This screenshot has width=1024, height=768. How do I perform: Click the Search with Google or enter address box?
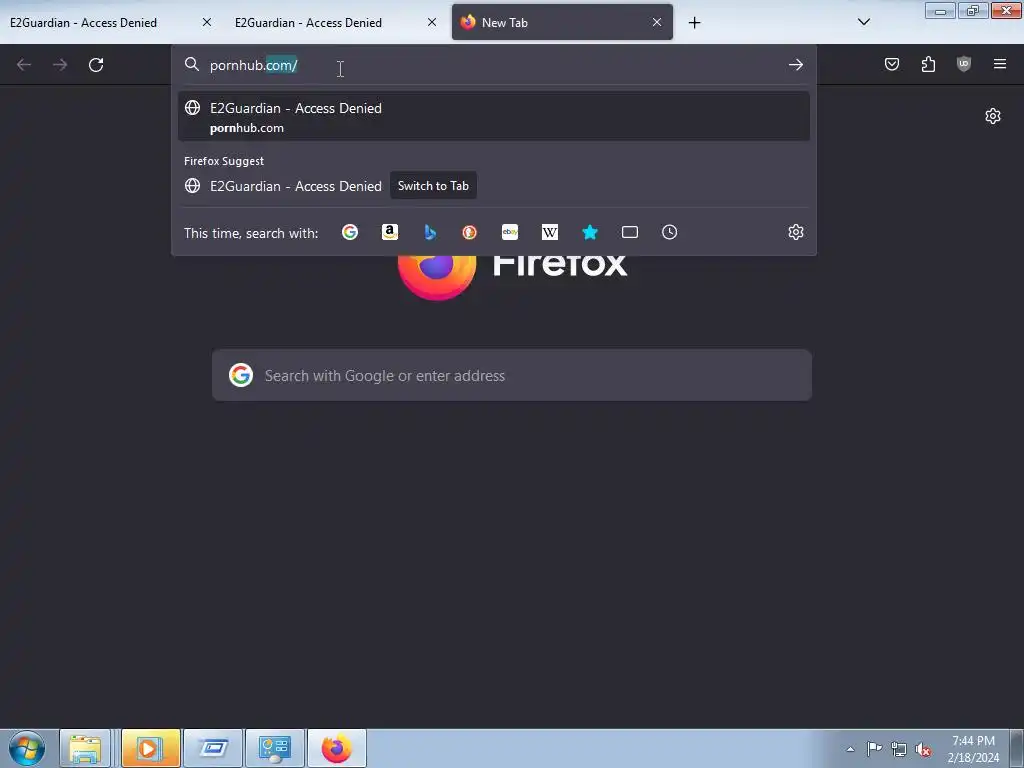click(x=512, y=376)
